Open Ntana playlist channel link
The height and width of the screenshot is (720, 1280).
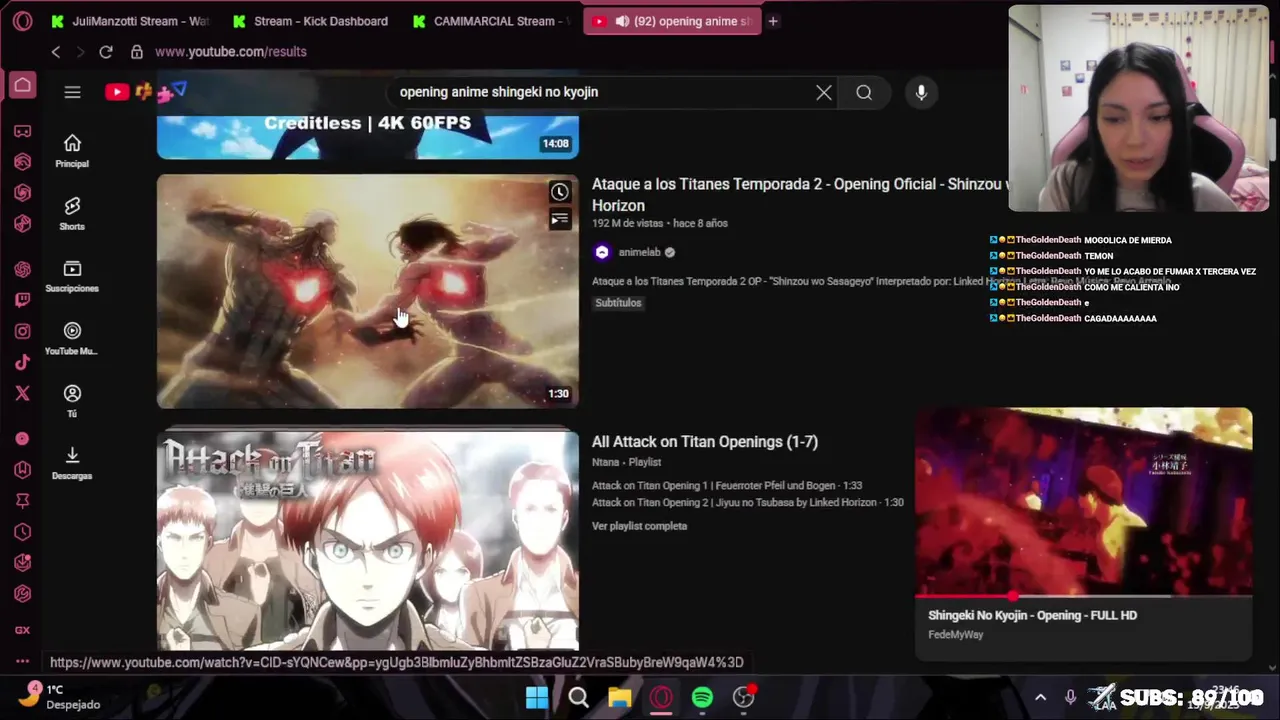(x=605, y=462)
